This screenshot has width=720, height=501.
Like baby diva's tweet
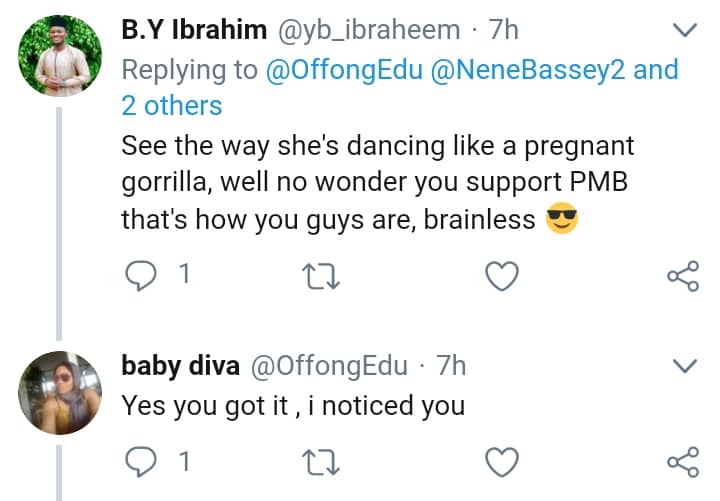point(501,461)
